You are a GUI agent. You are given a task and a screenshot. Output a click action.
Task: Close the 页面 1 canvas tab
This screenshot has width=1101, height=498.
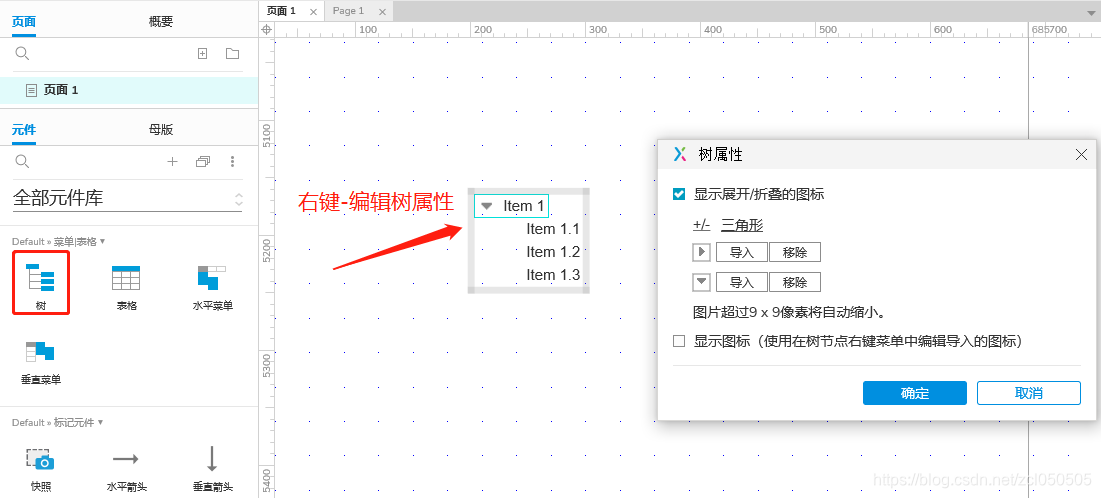tap(313, 12)
